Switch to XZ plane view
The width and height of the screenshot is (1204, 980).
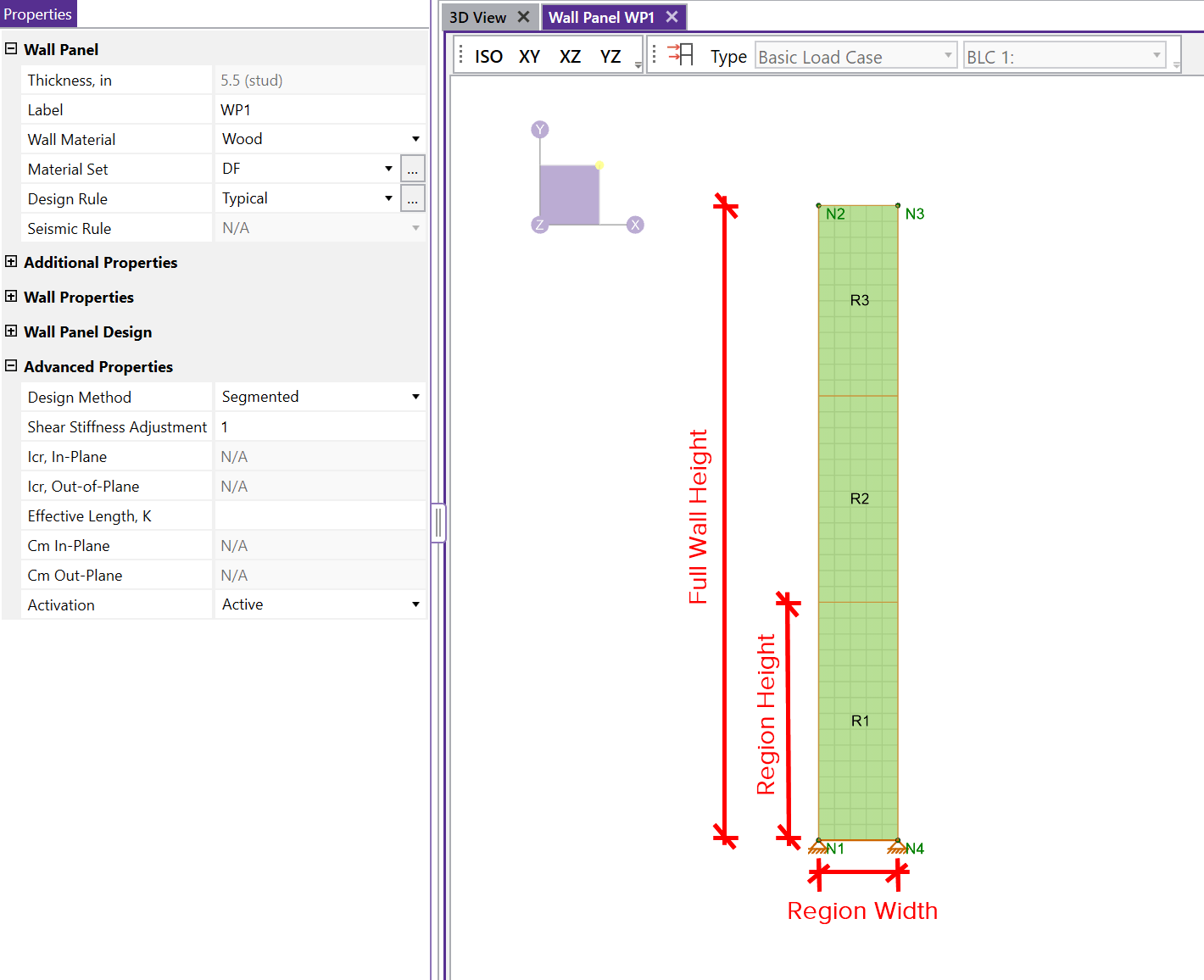point(570,57)
